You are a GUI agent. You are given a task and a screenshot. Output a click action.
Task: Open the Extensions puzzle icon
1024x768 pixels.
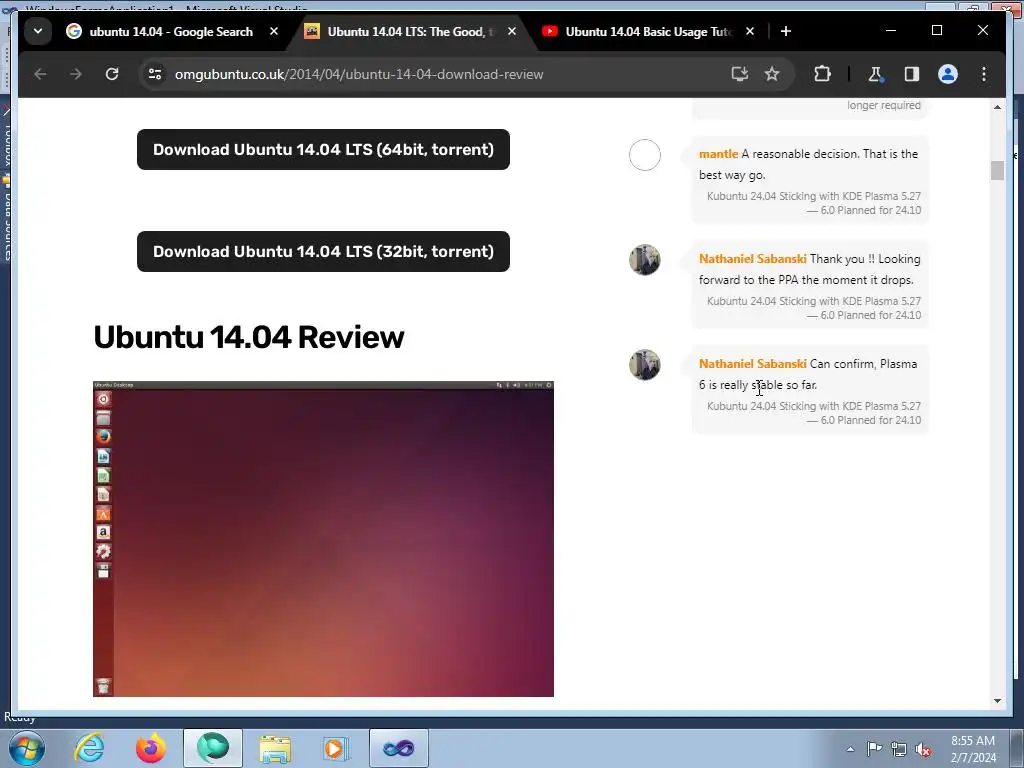coord(822,74)
